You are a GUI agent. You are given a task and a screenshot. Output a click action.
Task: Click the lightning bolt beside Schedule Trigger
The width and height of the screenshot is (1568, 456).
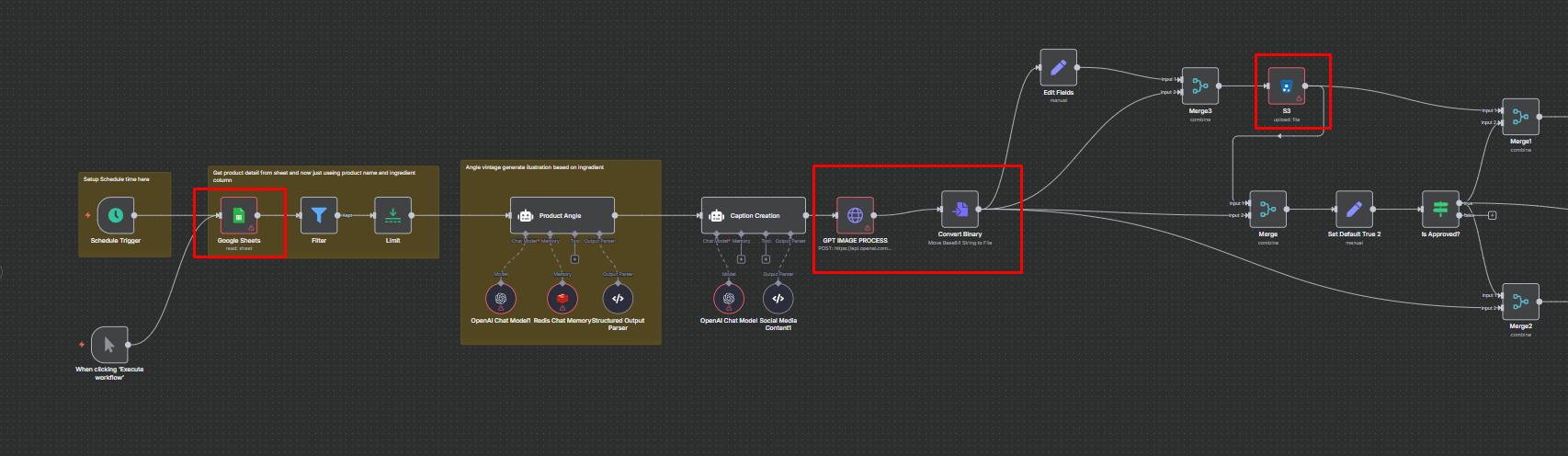pyautogui.click(x=88, y=215)
